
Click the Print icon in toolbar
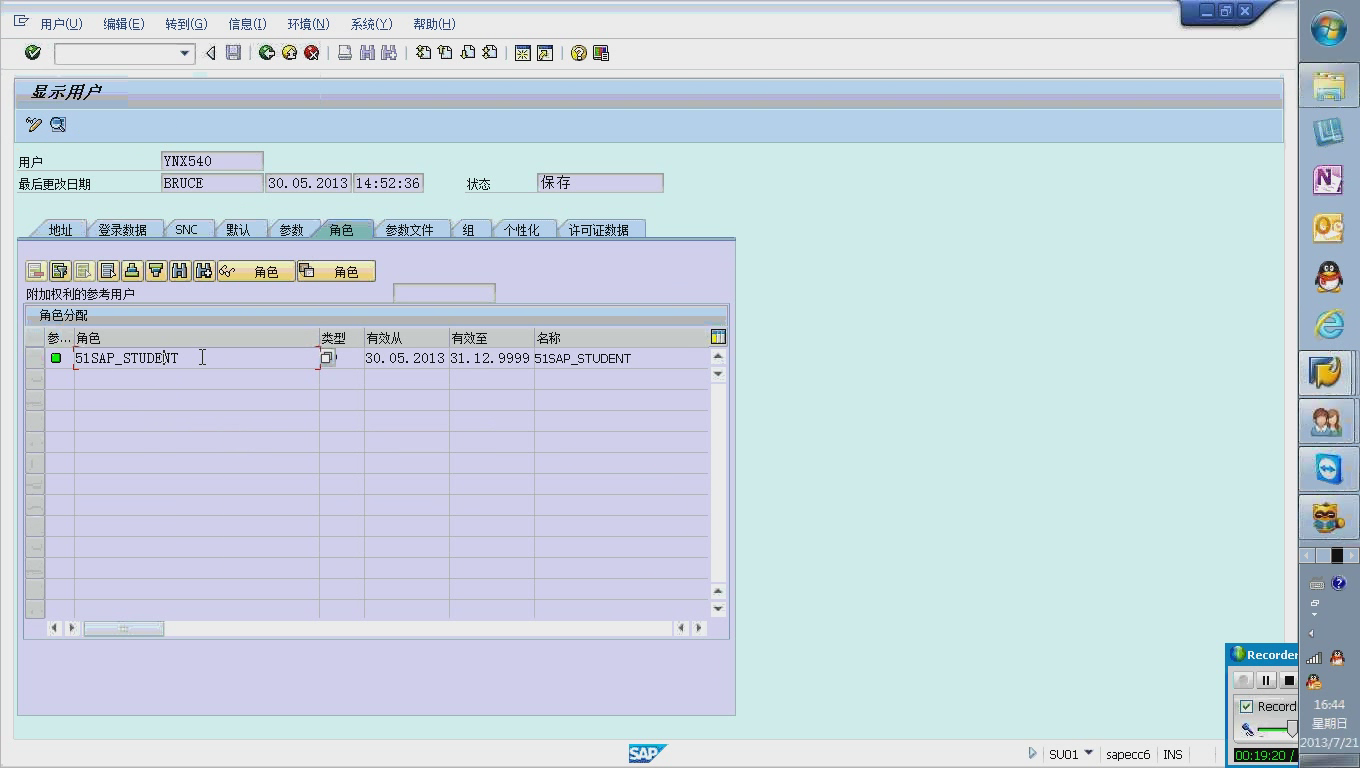[345, 53]
